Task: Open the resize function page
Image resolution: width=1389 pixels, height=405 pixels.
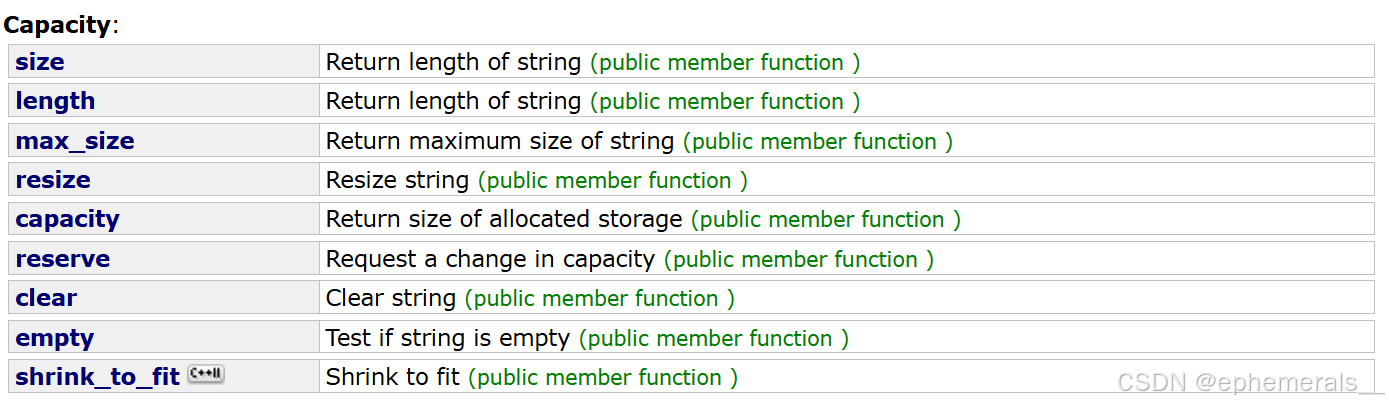Action: (x=53, y=180)
